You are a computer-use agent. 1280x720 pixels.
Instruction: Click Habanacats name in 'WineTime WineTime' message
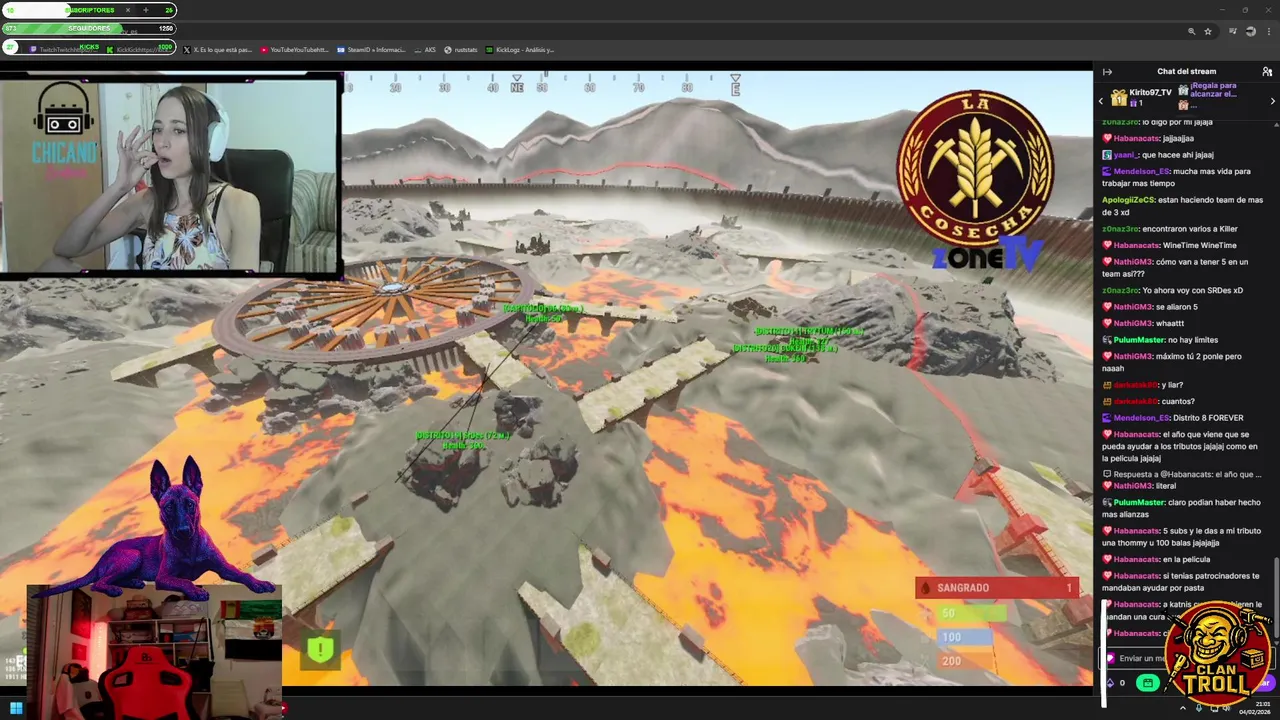click(x=1136, y=245)
